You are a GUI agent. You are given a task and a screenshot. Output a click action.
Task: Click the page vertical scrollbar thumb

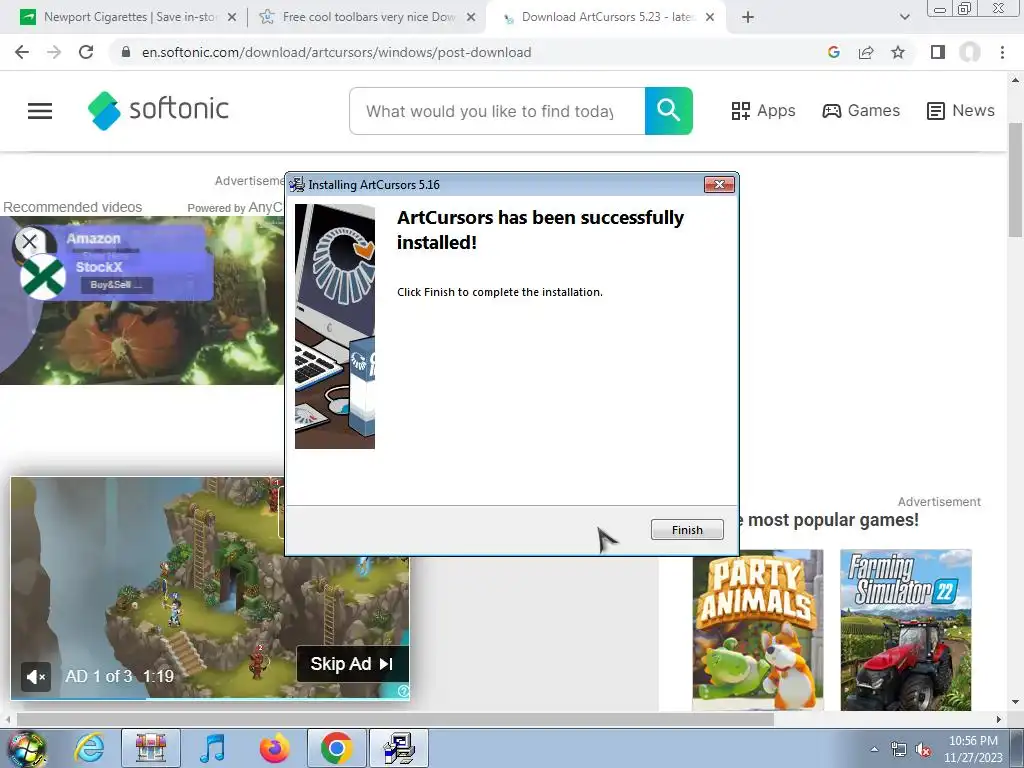[x=1015, y=180]
